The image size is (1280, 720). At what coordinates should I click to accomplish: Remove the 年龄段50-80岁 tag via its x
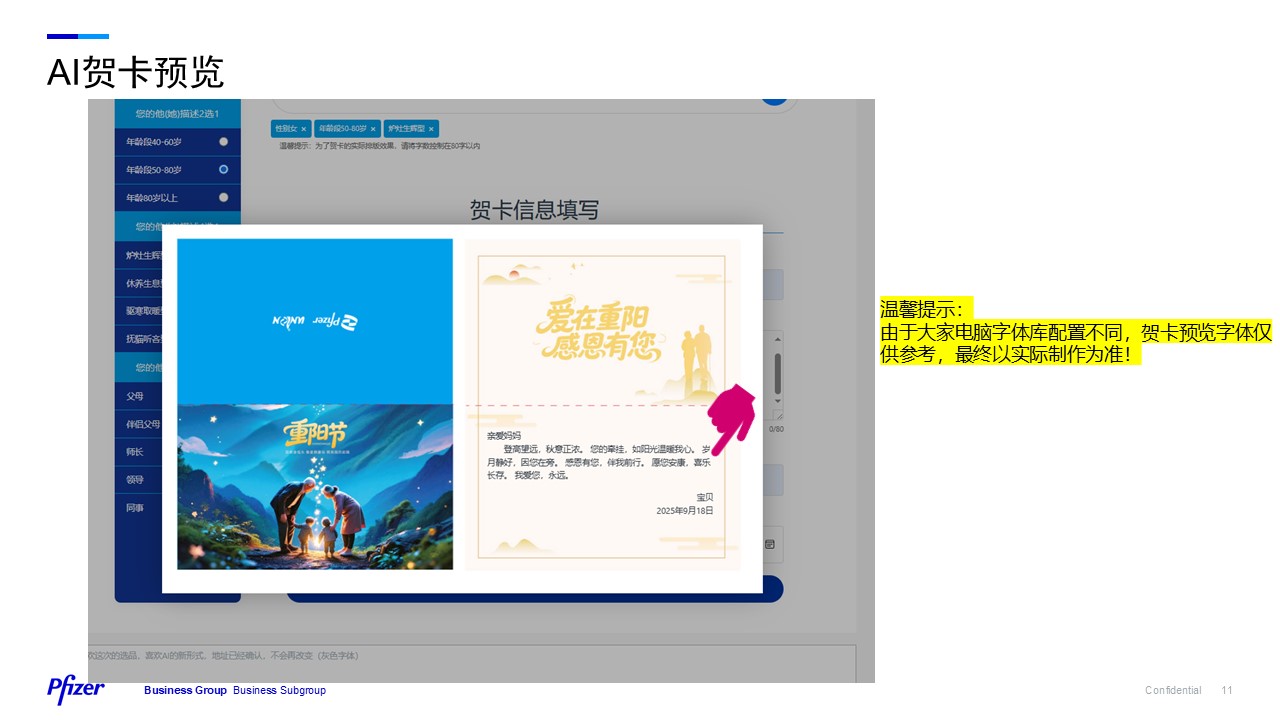(373, 129)
